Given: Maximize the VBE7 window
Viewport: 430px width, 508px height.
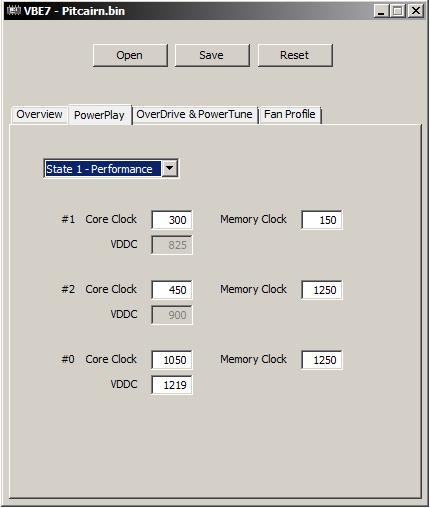Looking at the screenshot, I should (x=397, y=11).
